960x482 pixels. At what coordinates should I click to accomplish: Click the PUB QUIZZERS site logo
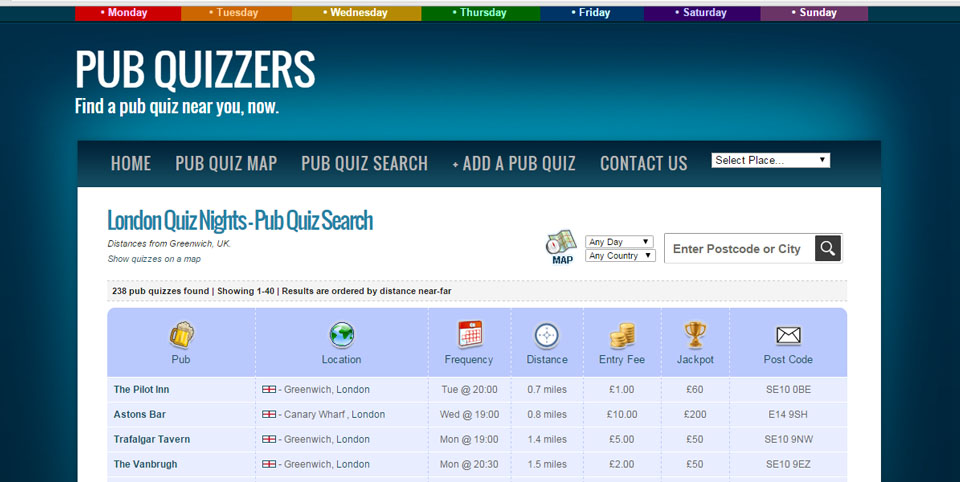pos(195,70)
